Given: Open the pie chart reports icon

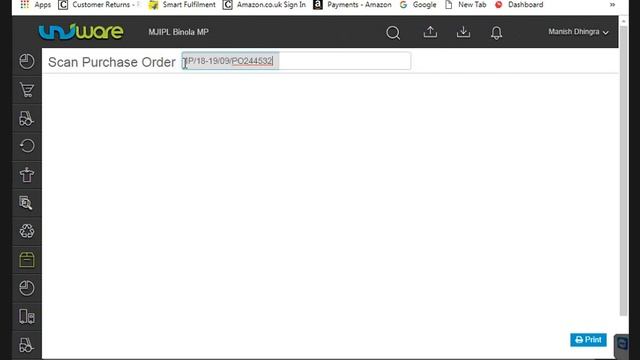Looking at the screenshot, I should click(x=27, y=288).
